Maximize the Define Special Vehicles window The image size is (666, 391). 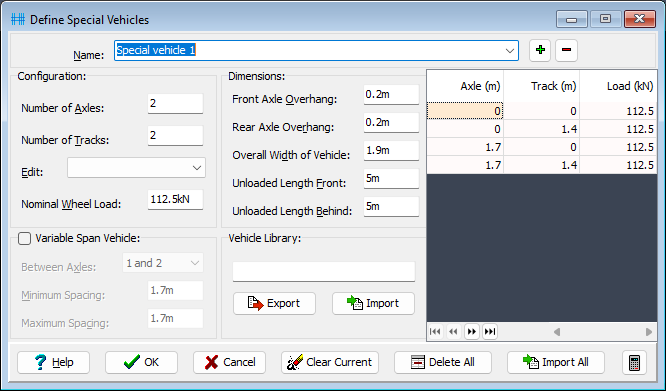click(x=605, y=19)
